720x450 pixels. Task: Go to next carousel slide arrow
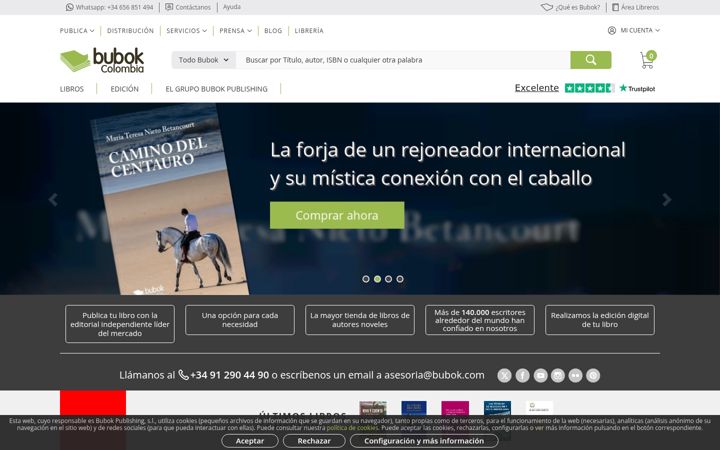click(x=667, y=199)
